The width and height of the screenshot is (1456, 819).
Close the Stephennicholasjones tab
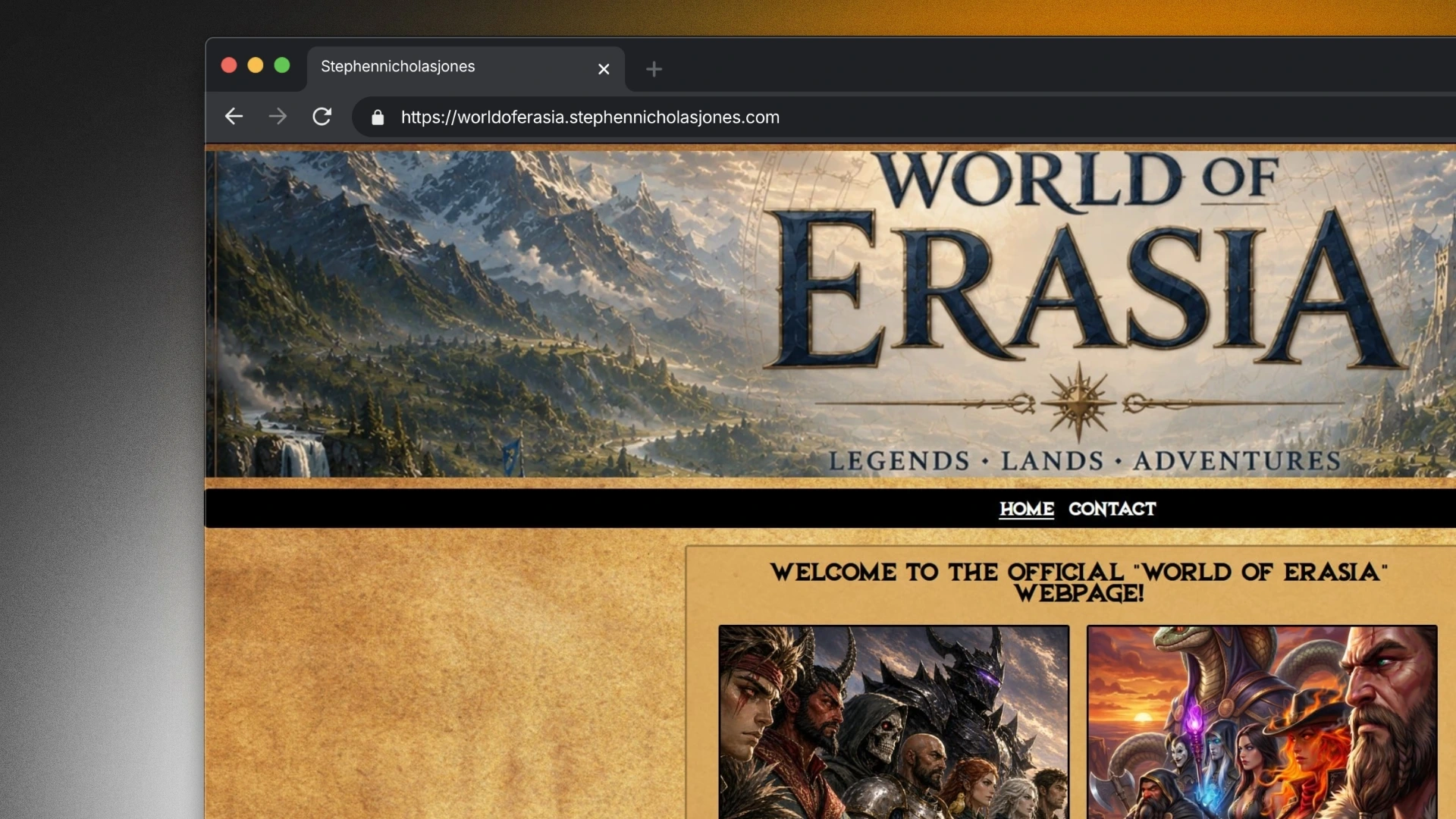point(604,69)
